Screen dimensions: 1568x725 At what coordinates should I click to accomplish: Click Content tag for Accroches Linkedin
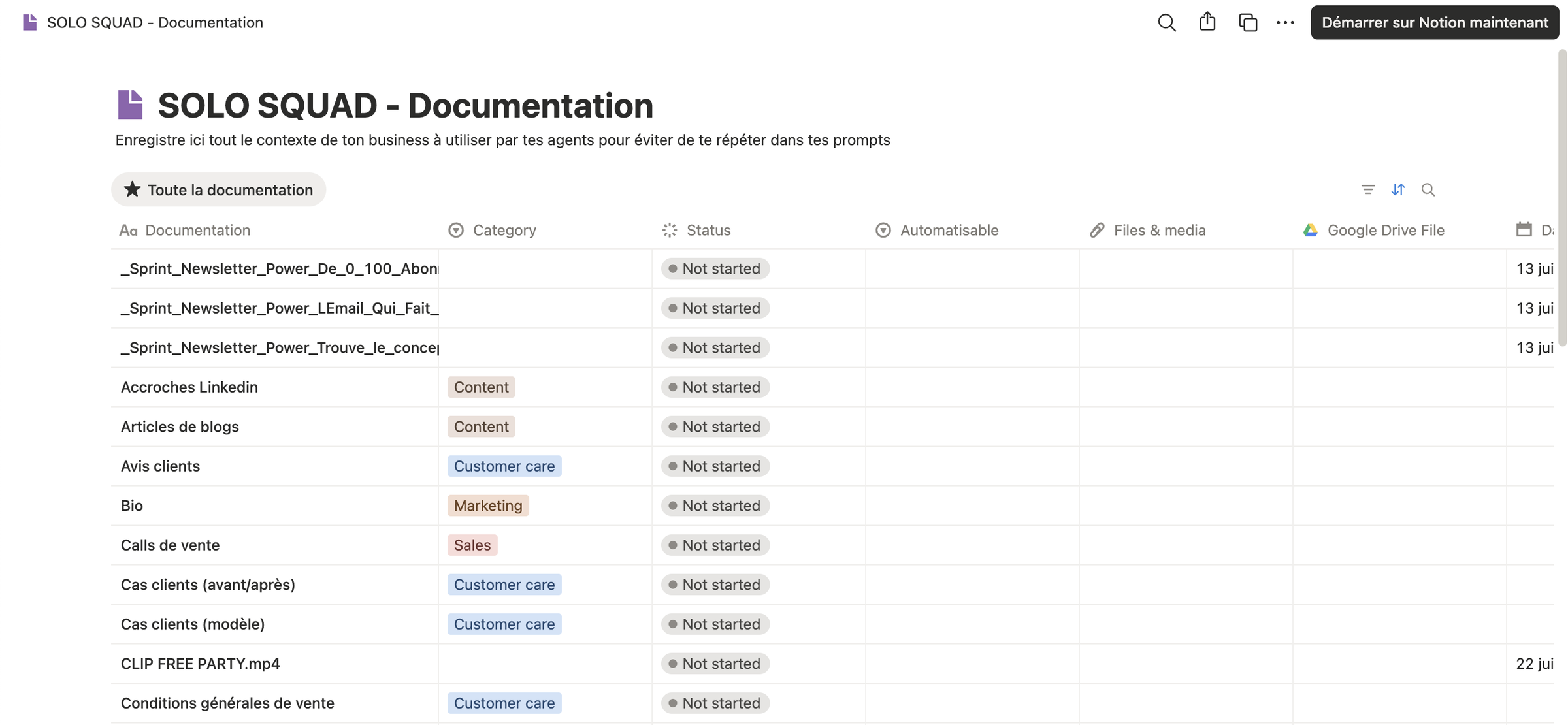(482, 387)
